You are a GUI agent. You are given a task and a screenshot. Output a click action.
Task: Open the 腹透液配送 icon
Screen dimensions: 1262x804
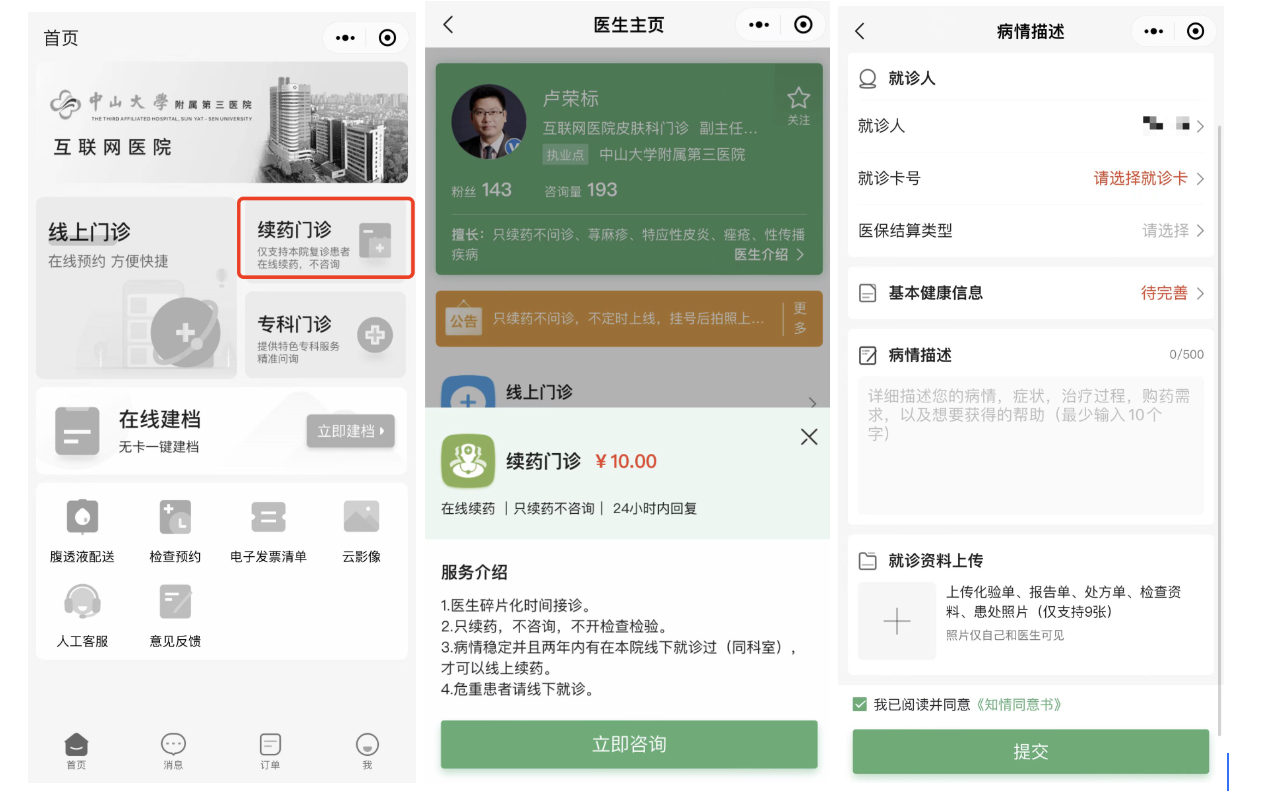[x=82, y=518]
